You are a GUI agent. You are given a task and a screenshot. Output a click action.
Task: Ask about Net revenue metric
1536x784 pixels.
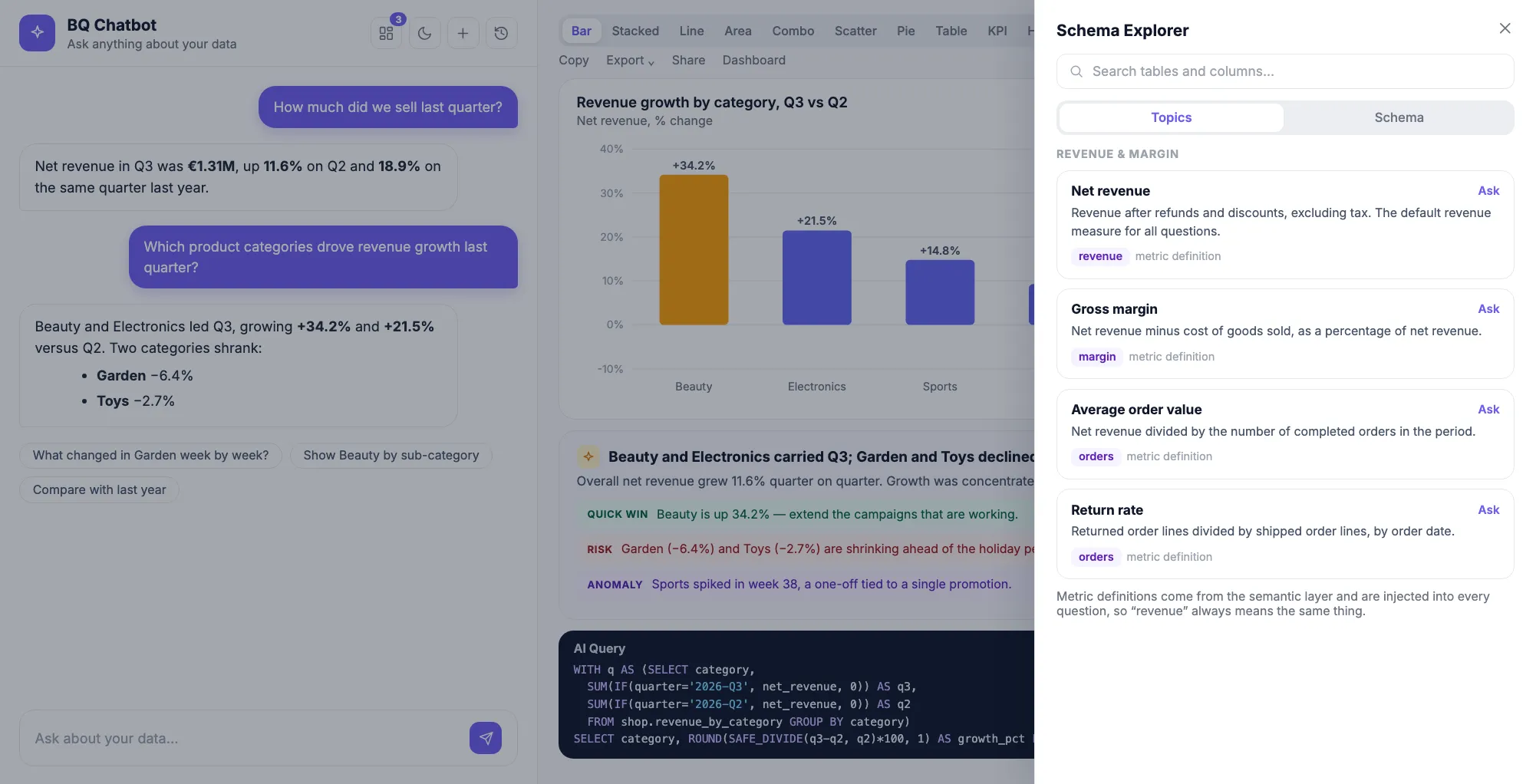pos(1488,191)
